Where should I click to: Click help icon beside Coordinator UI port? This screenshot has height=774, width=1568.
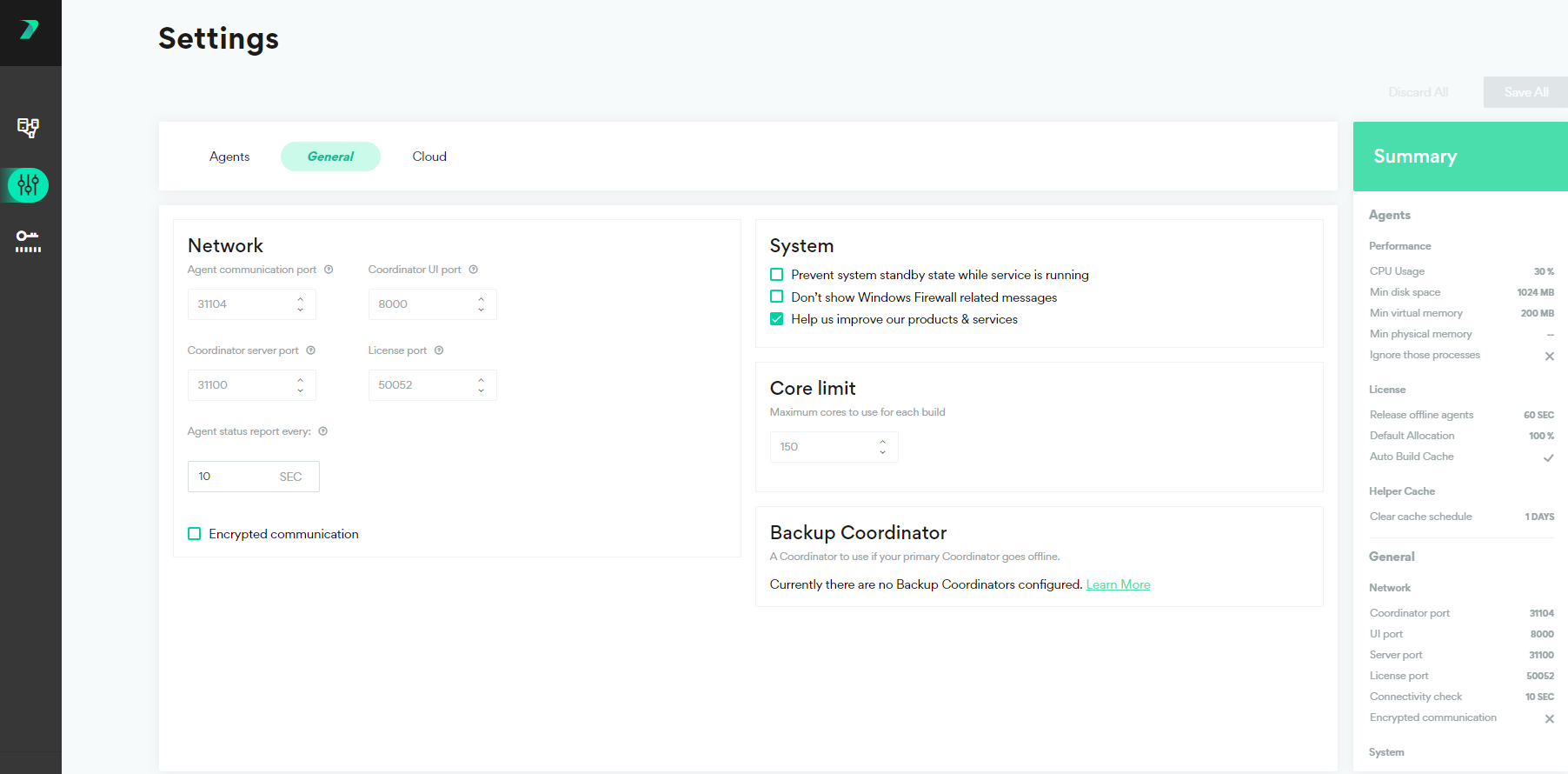click(474, 270)
